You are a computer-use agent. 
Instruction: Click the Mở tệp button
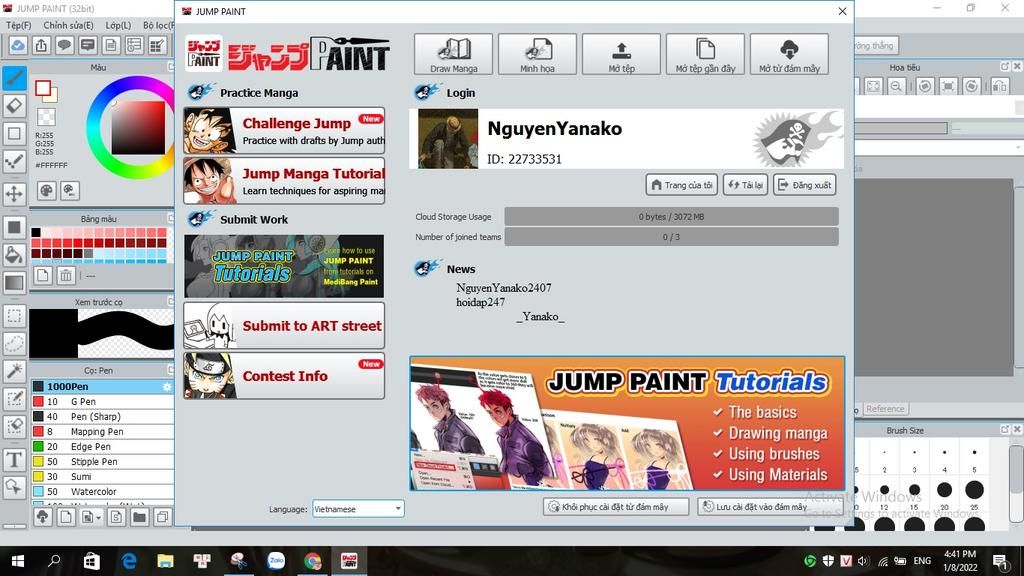pos(622,55)
